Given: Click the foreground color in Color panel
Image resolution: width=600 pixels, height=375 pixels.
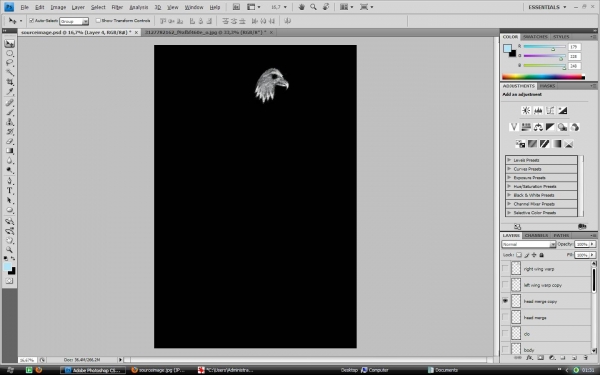Looking at the screenshot, I should (x=507, y=48).
